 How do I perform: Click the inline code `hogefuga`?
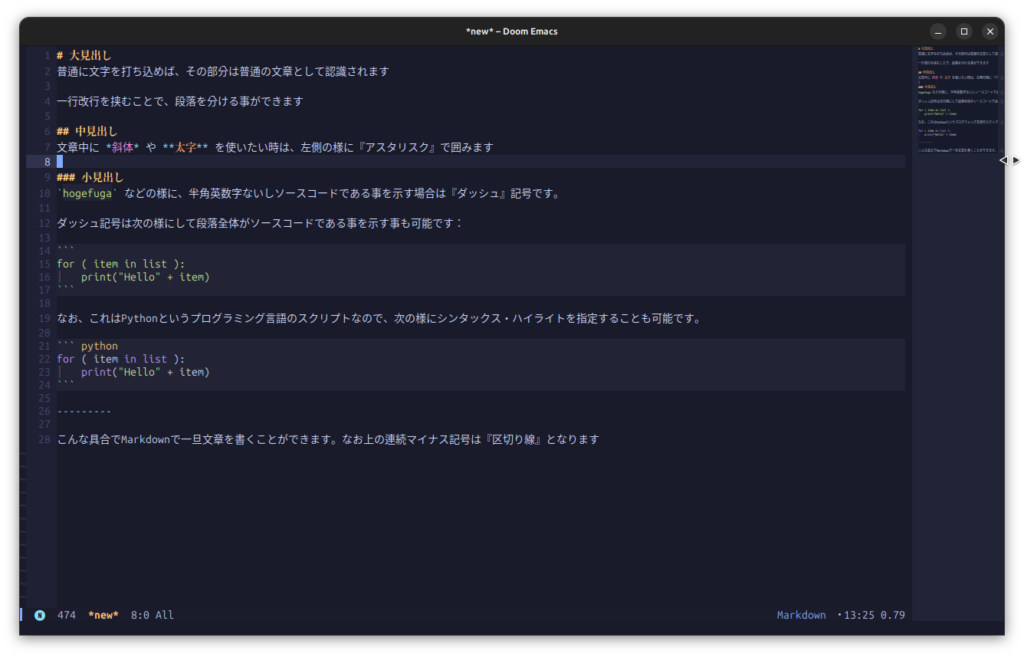pos(87,193)
